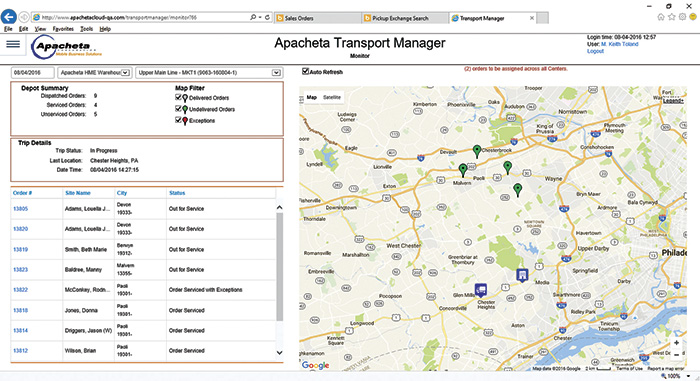The image size is (700, 381).
Task: Click orders list scroll down arrow
Action: coord(279,352)
